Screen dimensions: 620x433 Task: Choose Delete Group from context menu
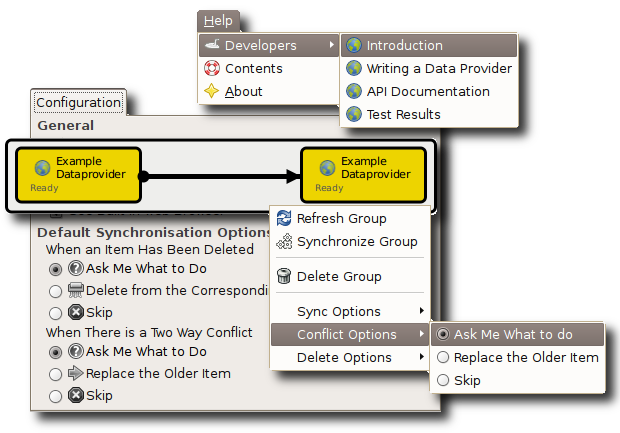click(x=350, y=276)
